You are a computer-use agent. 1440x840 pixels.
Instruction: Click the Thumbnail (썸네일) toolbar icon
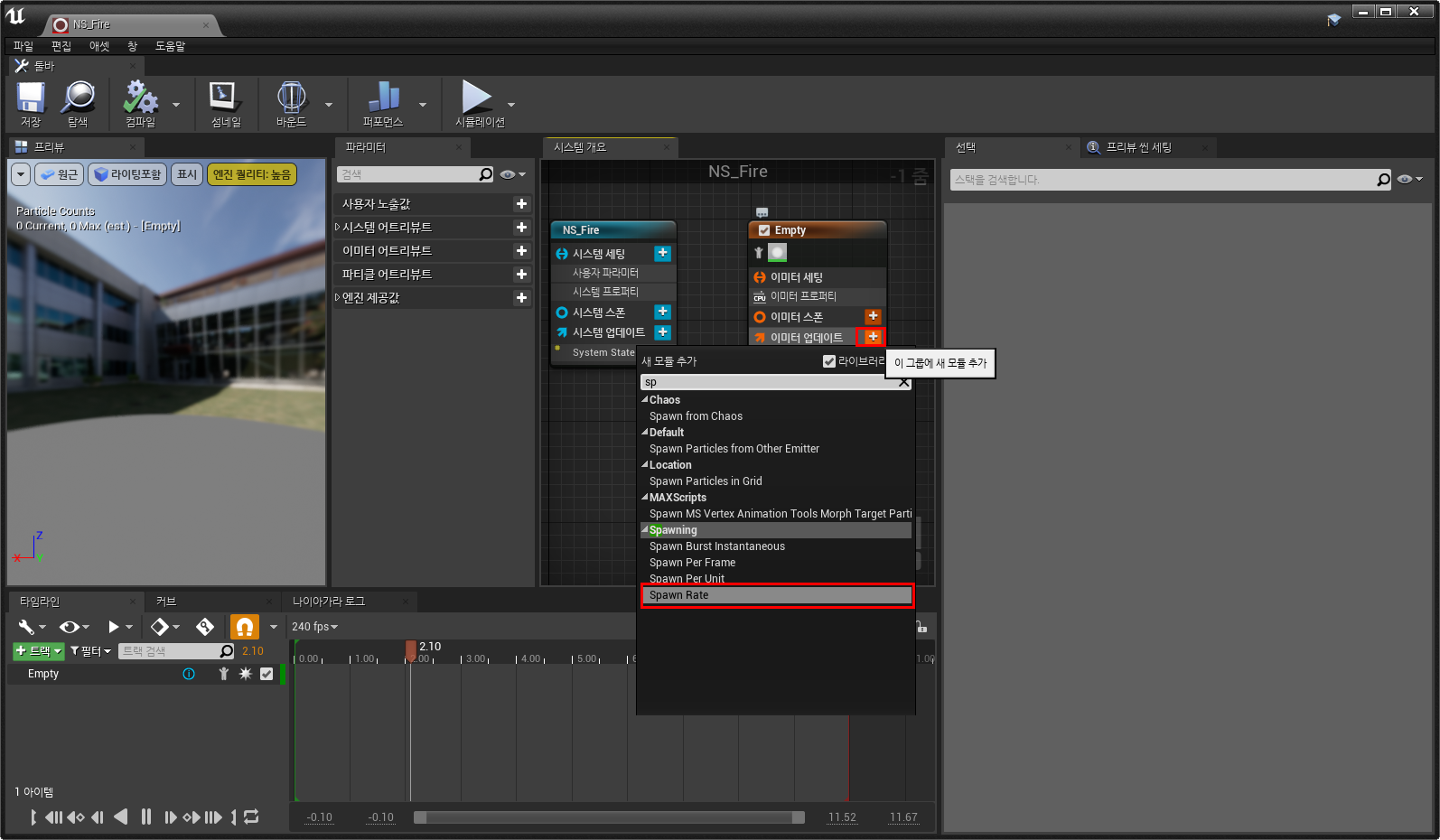coord(225,104)
